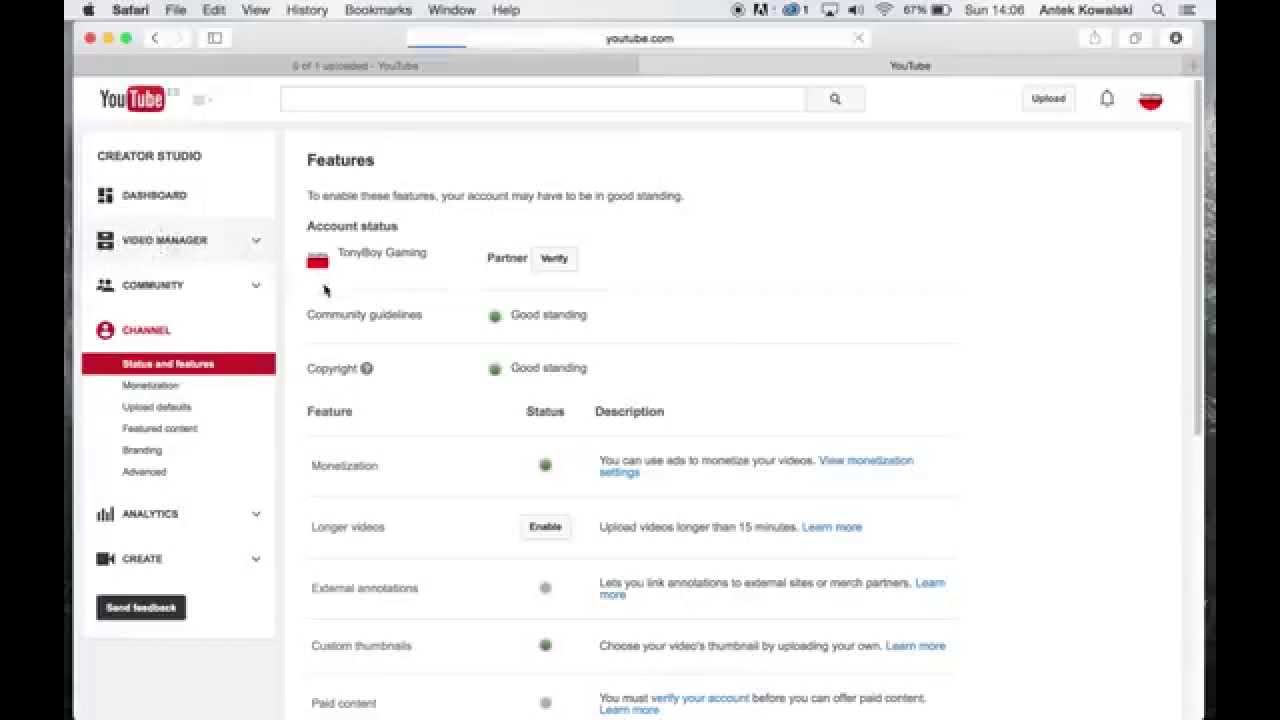This screenshot has height=720, width=1280.
Task: Open the Safari History menu
Action: pyautogui.click(x=307, y=10)
